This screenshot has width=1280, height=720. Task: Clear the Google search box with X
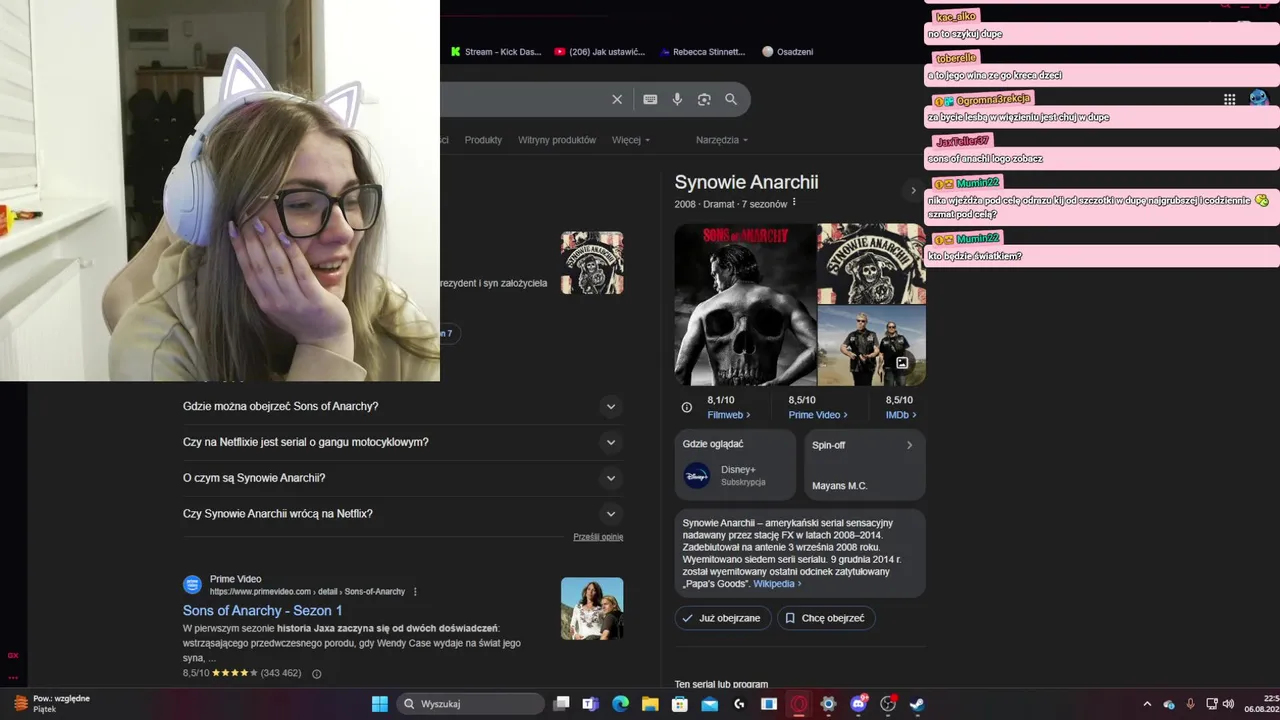pos(617,99)
